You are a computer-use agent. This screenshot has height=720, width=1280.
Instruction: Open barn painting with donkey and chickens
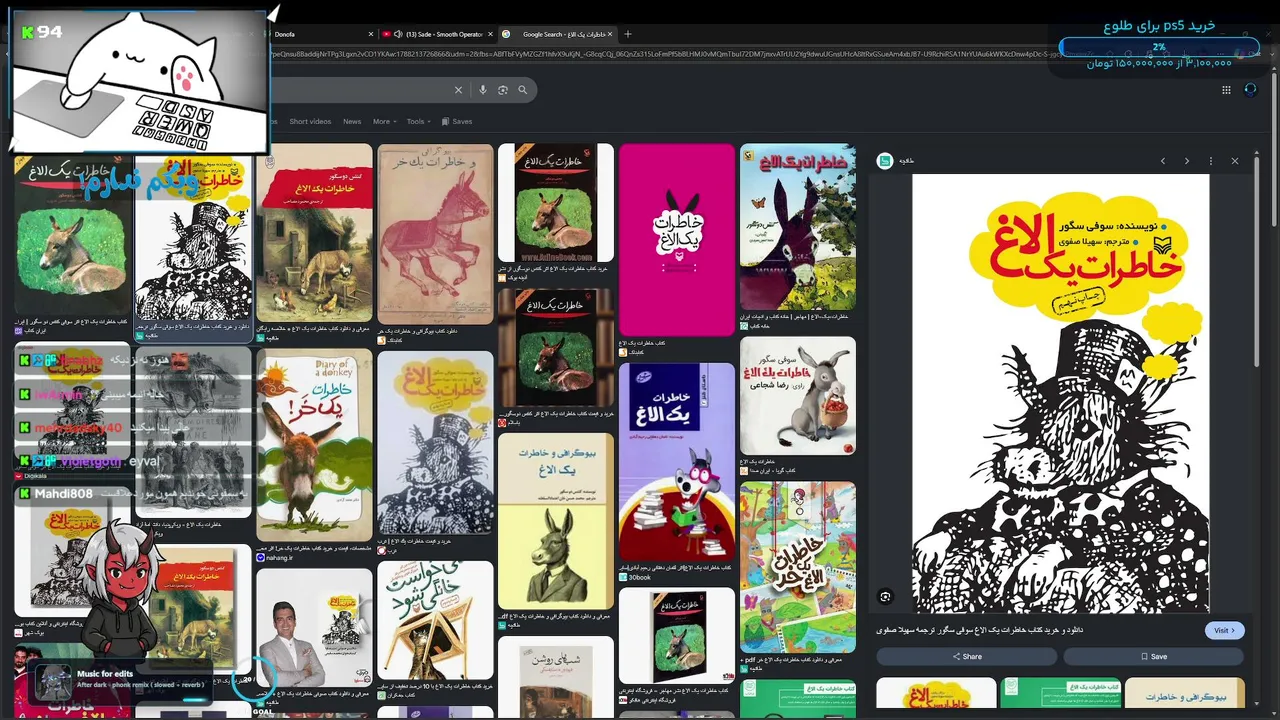point(314,232)
